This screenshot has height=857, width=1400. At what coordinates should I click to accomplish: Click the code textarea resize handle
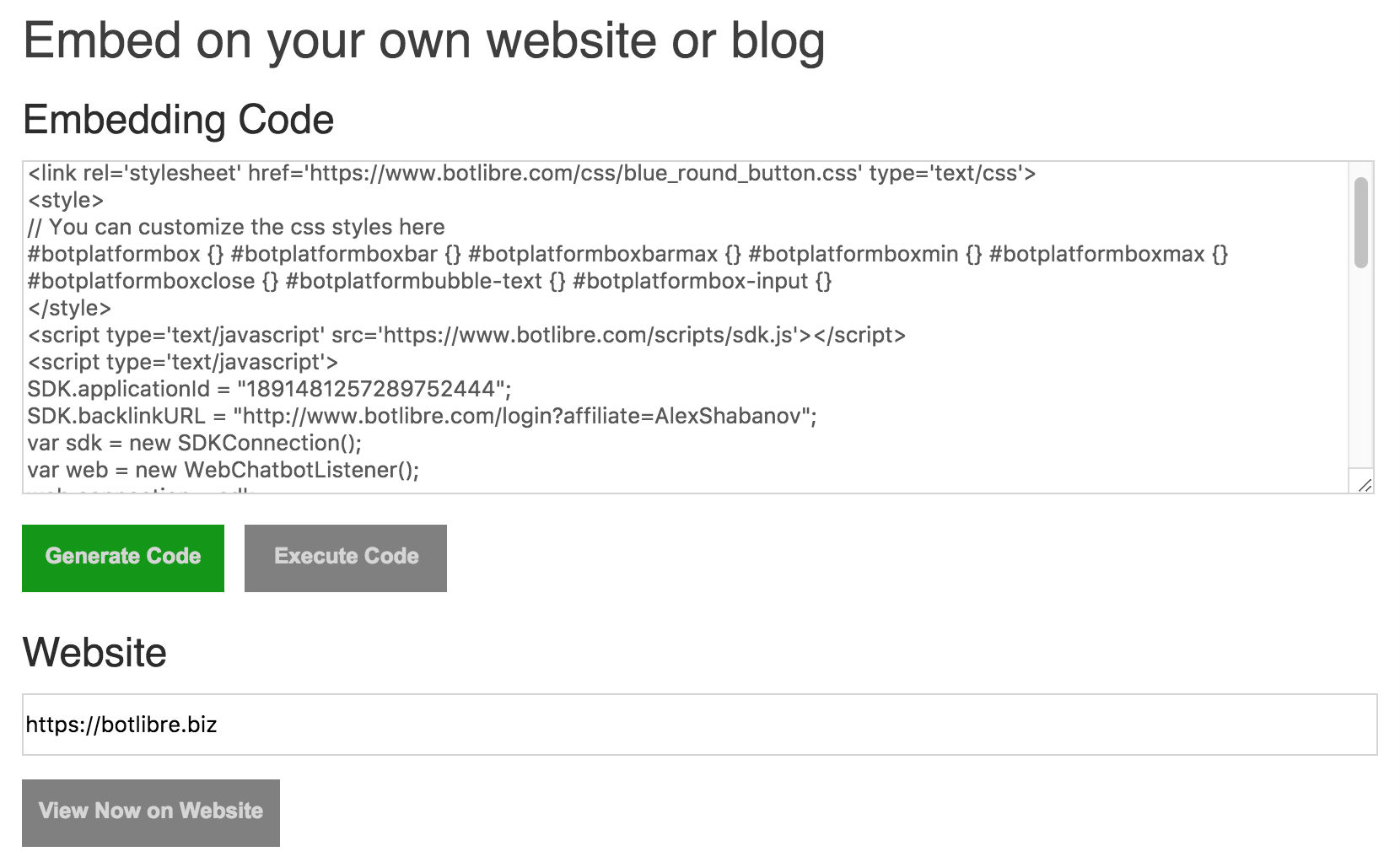click(1365, 485)
